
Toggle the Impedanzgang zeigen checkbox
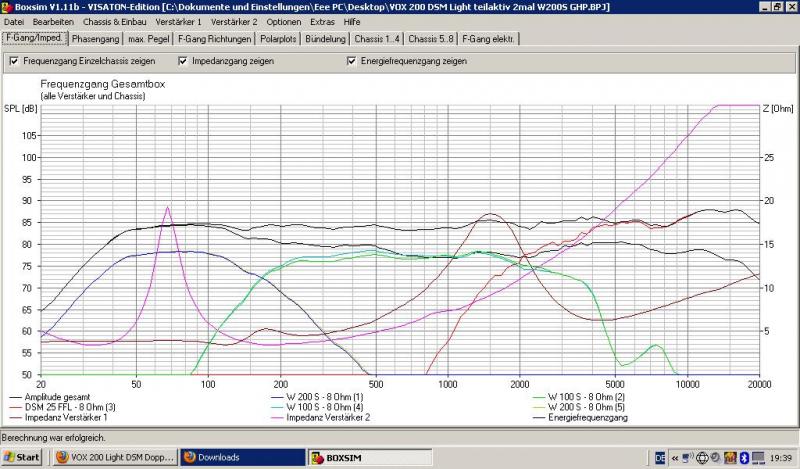tap(183, 61)
